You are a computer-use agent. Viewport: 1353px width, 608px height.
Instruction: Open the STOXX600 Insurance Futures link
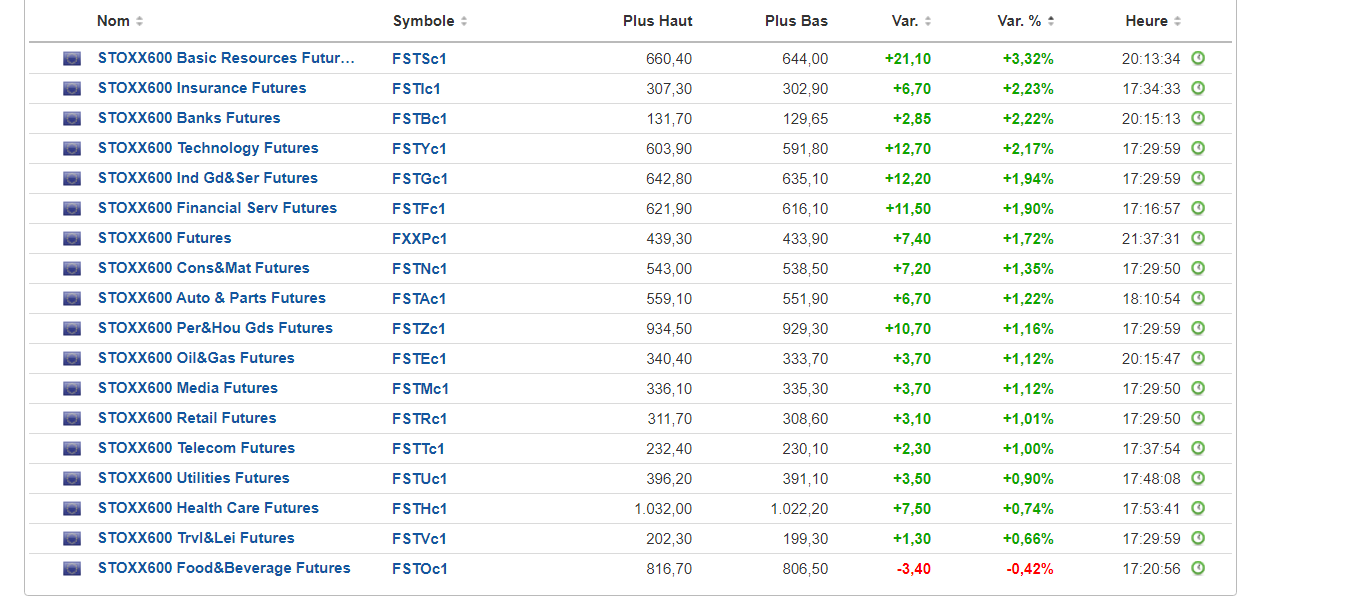pyautogui.click(x=202, y=88)
